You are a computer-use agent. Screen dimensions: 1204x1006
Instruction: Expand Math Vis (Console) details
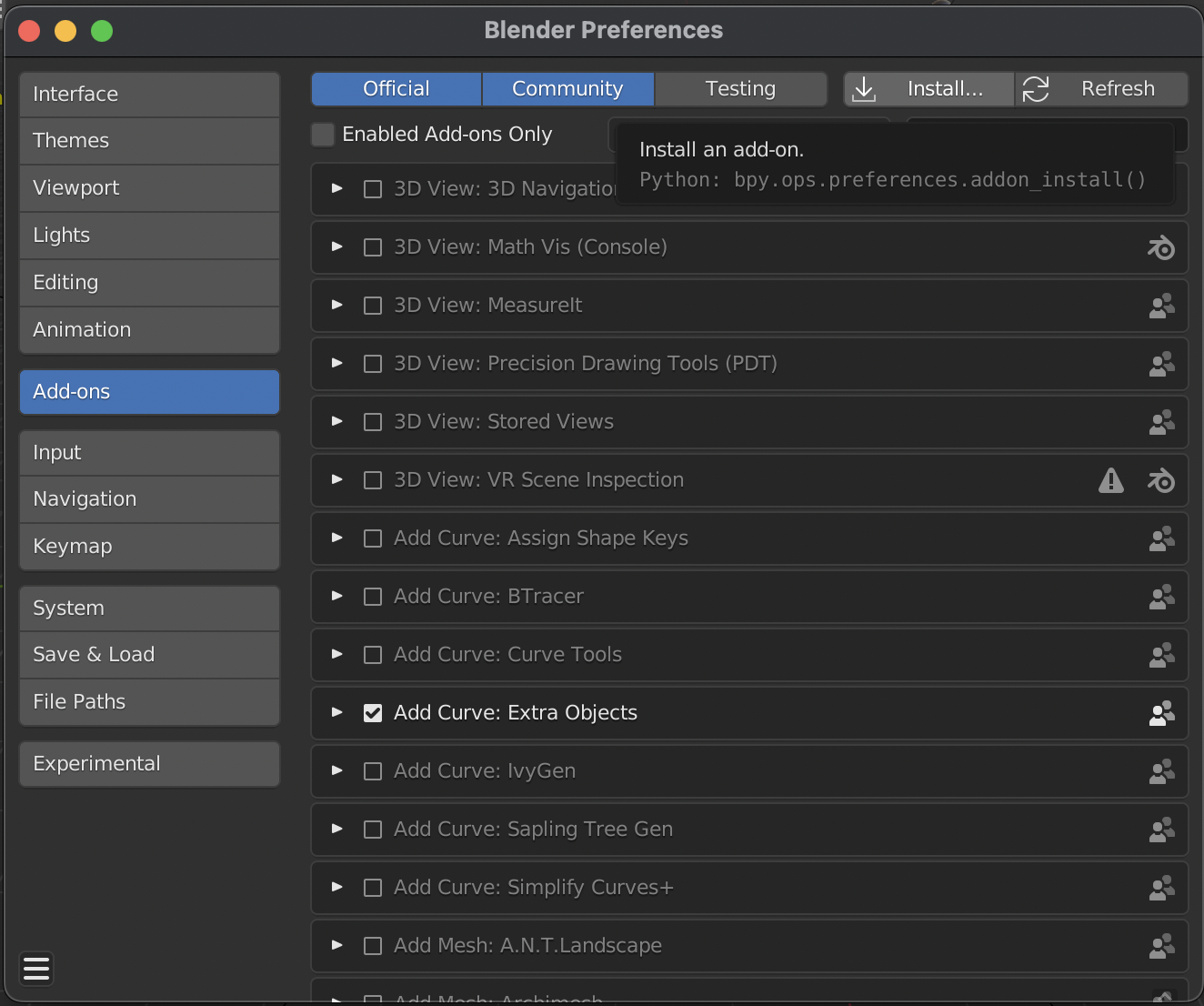pos(337,246)
